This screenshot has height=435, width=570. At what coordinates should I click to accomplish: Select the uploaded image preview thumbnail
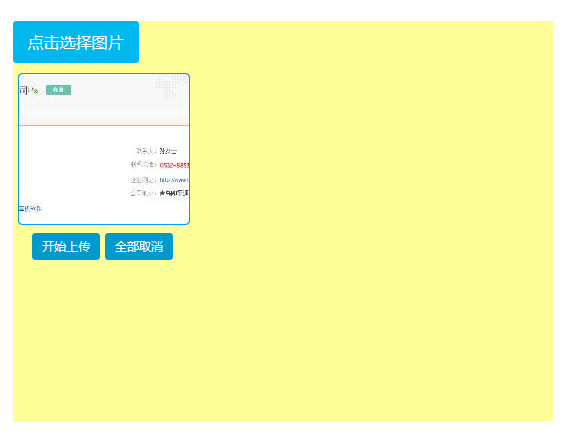(x=104, y=149)
